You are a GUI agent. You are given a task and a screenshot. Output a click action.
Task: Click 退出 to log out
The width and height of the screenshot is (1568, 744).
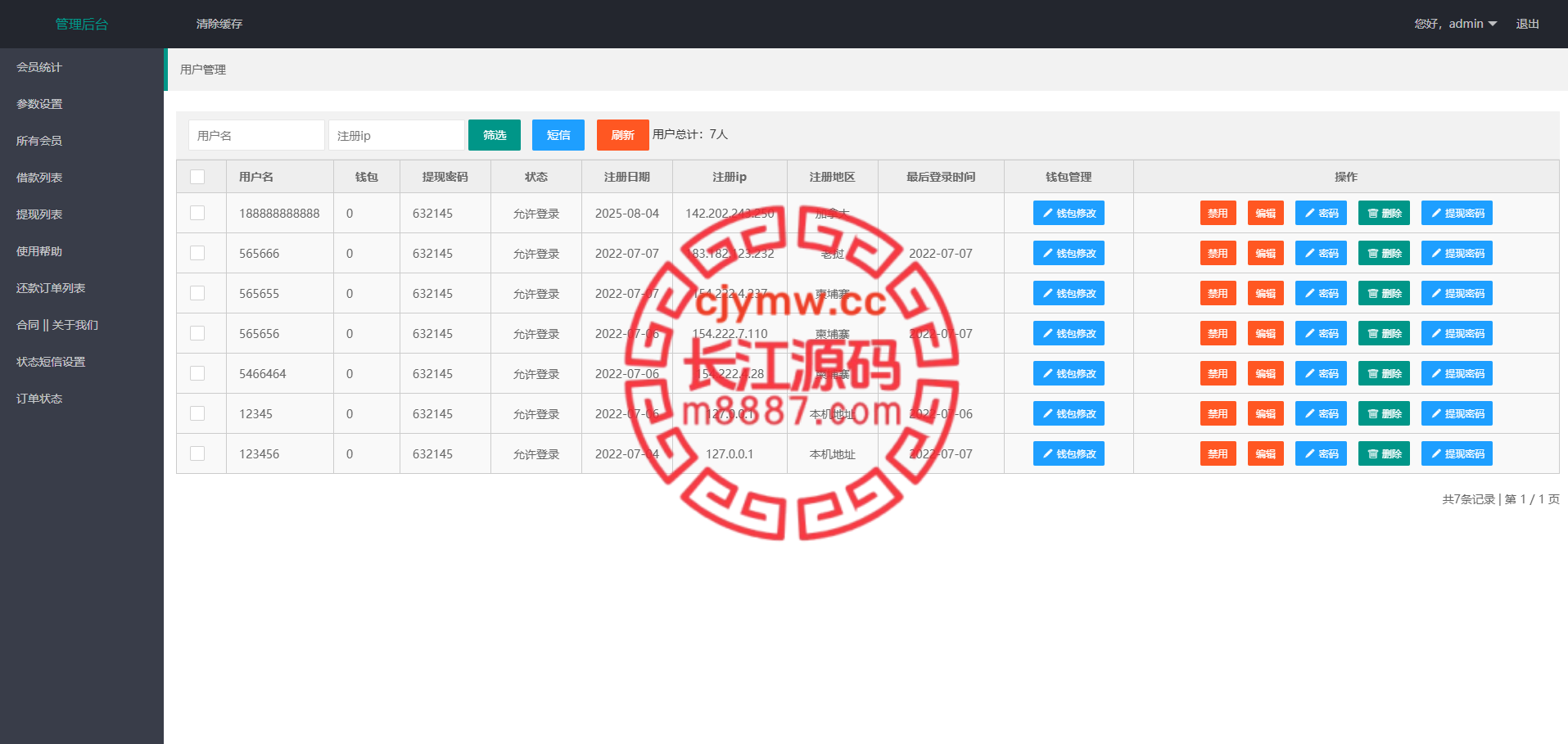1527,24
